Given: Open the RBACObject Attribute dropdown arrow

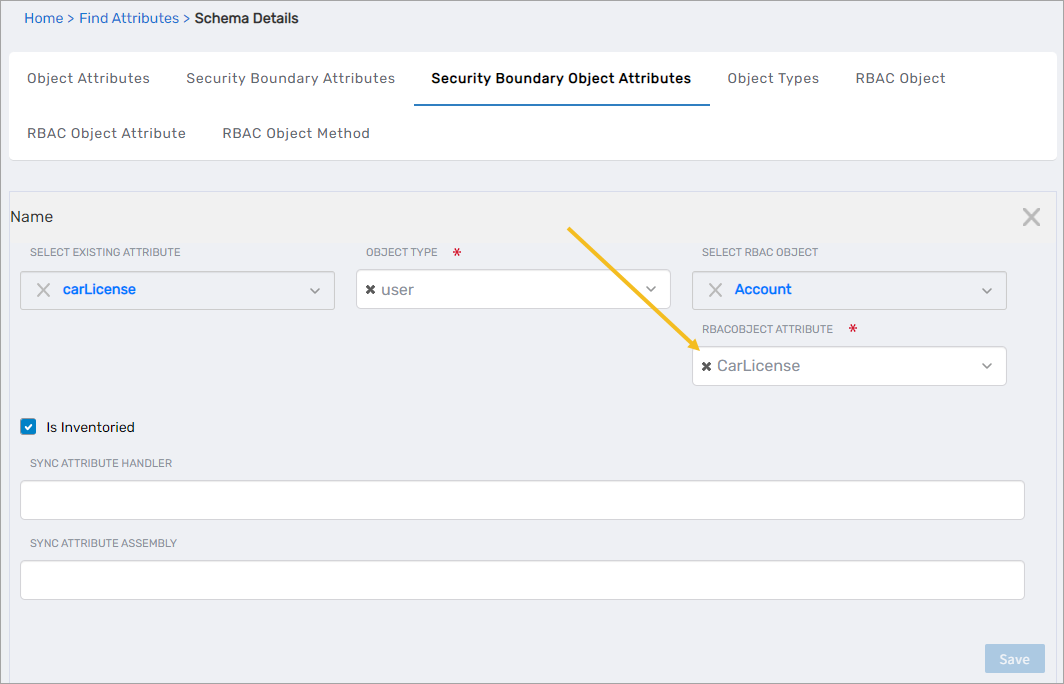Looking at the screenshot, I should 987,366.
